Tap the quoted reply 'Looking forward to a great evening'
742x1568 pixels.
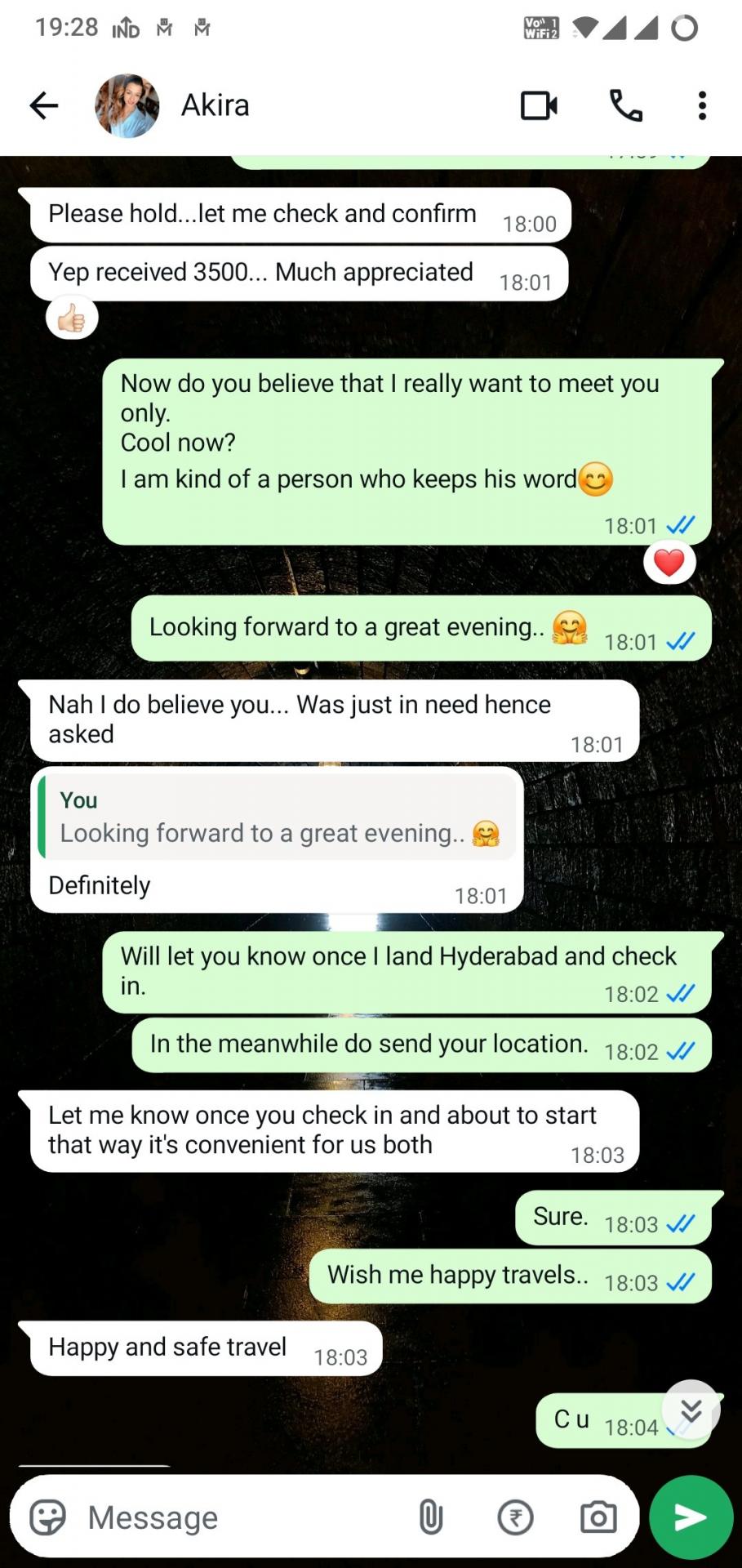277,818
